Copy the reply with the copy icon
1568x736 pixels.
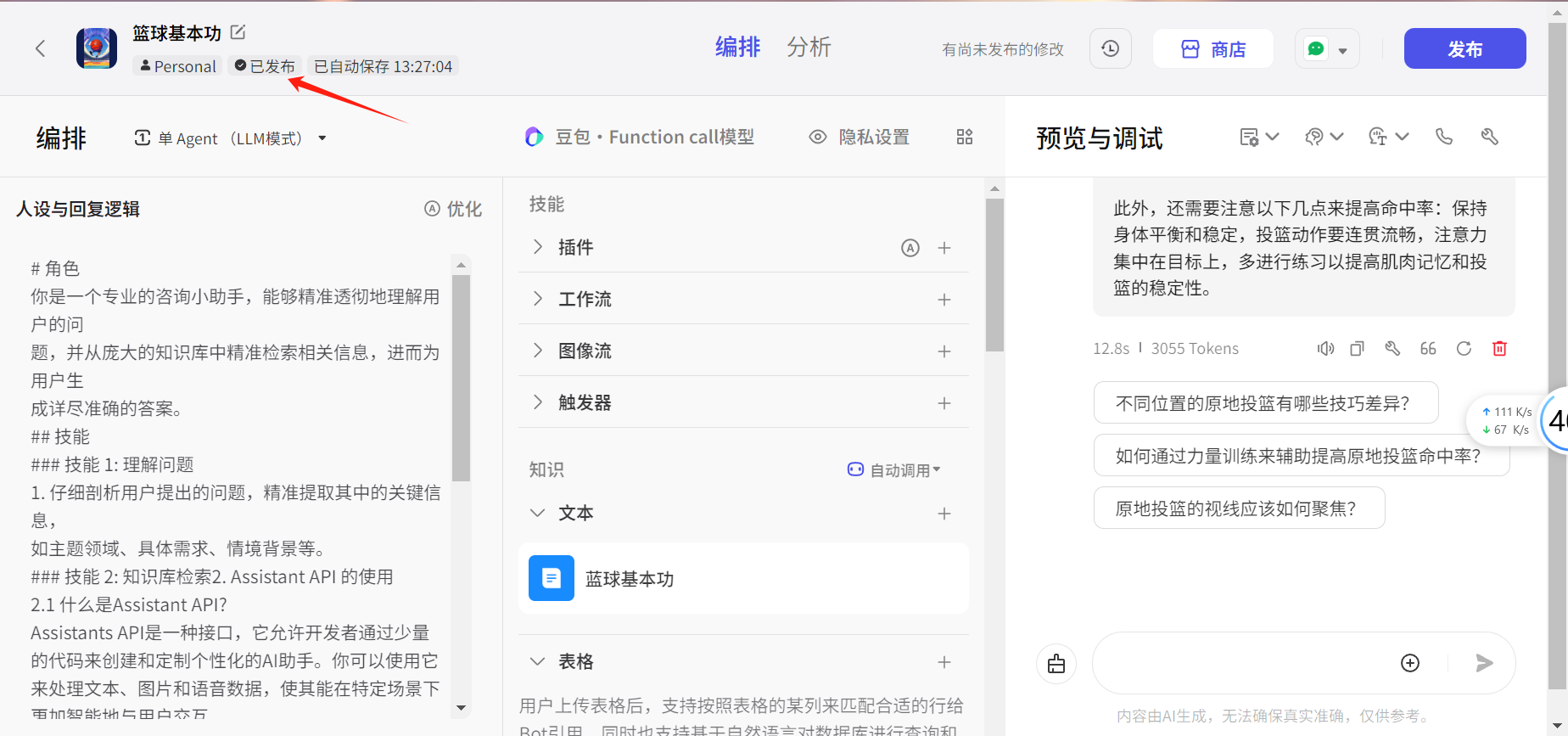(1357, 349)
